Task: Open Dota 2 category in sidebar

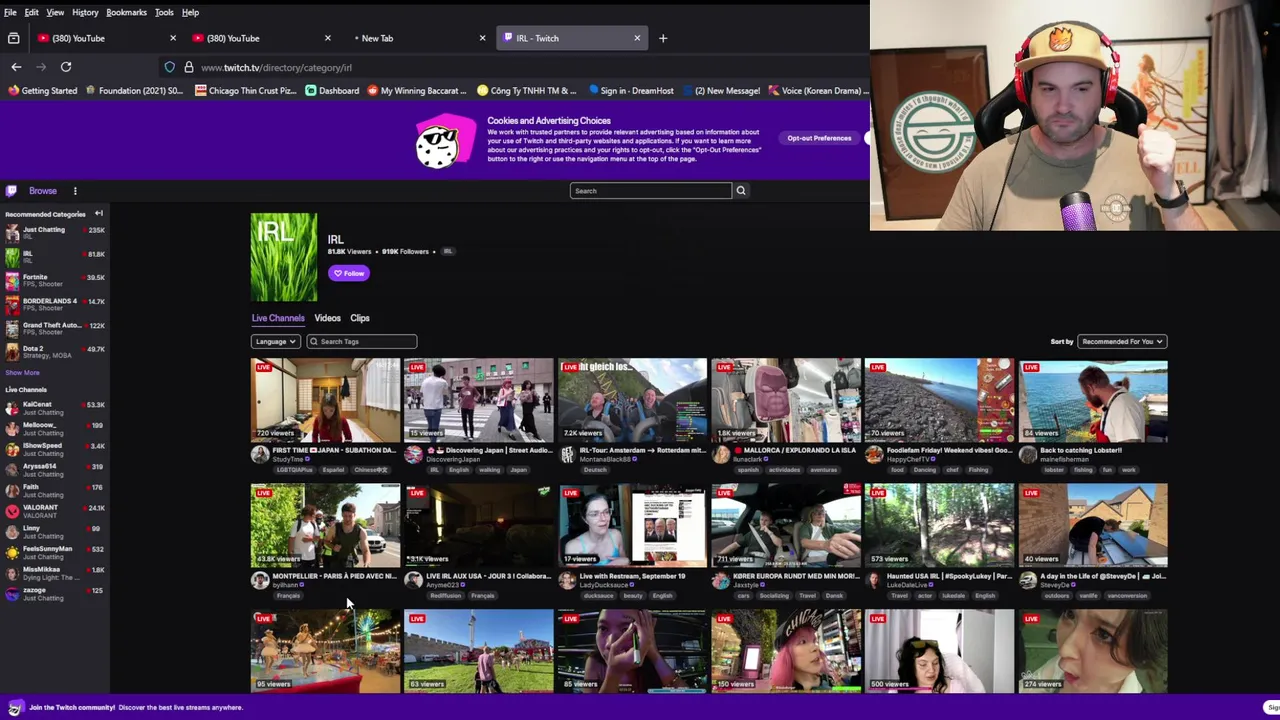Action: (55, 351)
